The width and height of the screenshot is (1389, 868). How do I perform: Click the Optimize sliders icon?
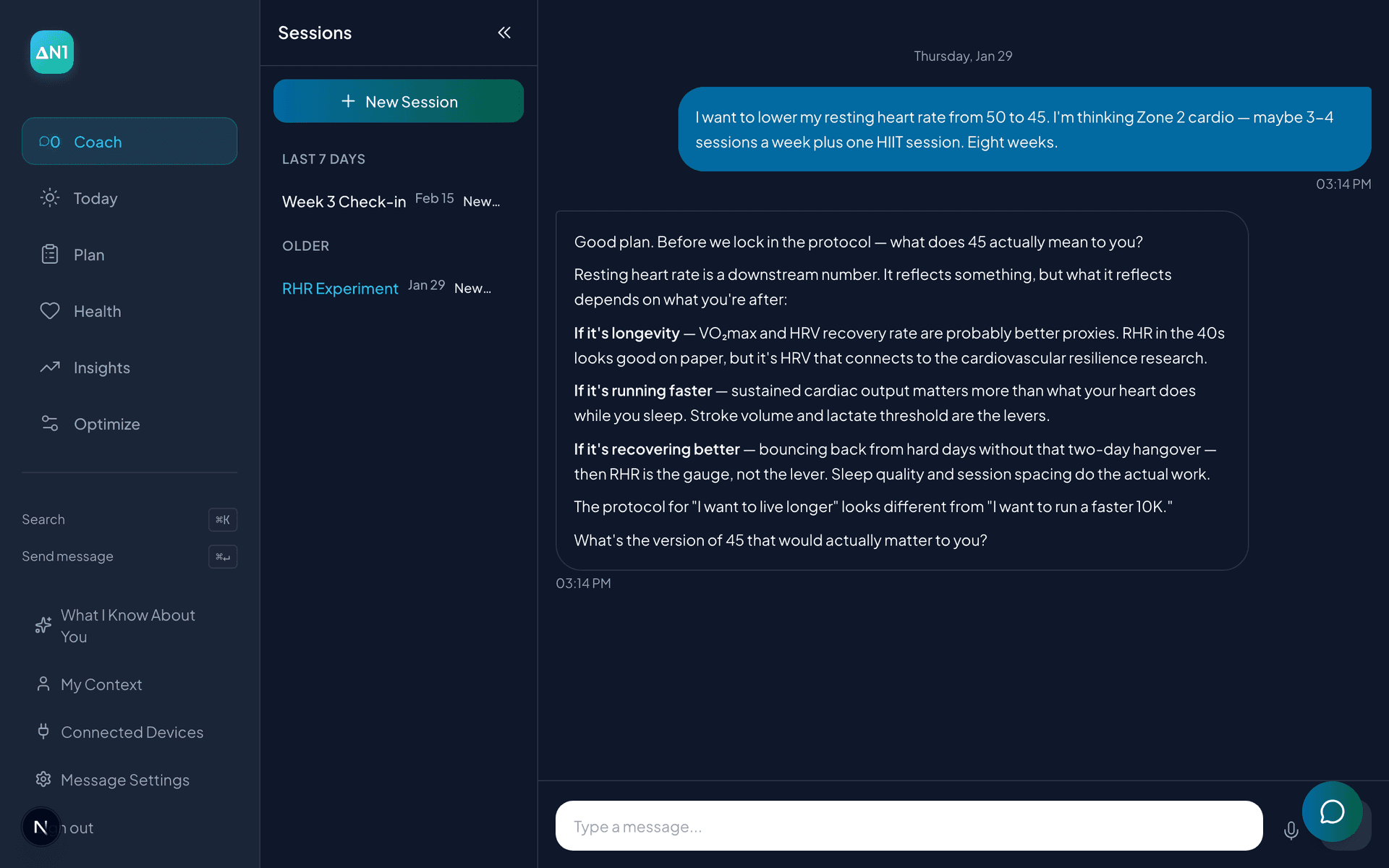coord(50,424)
